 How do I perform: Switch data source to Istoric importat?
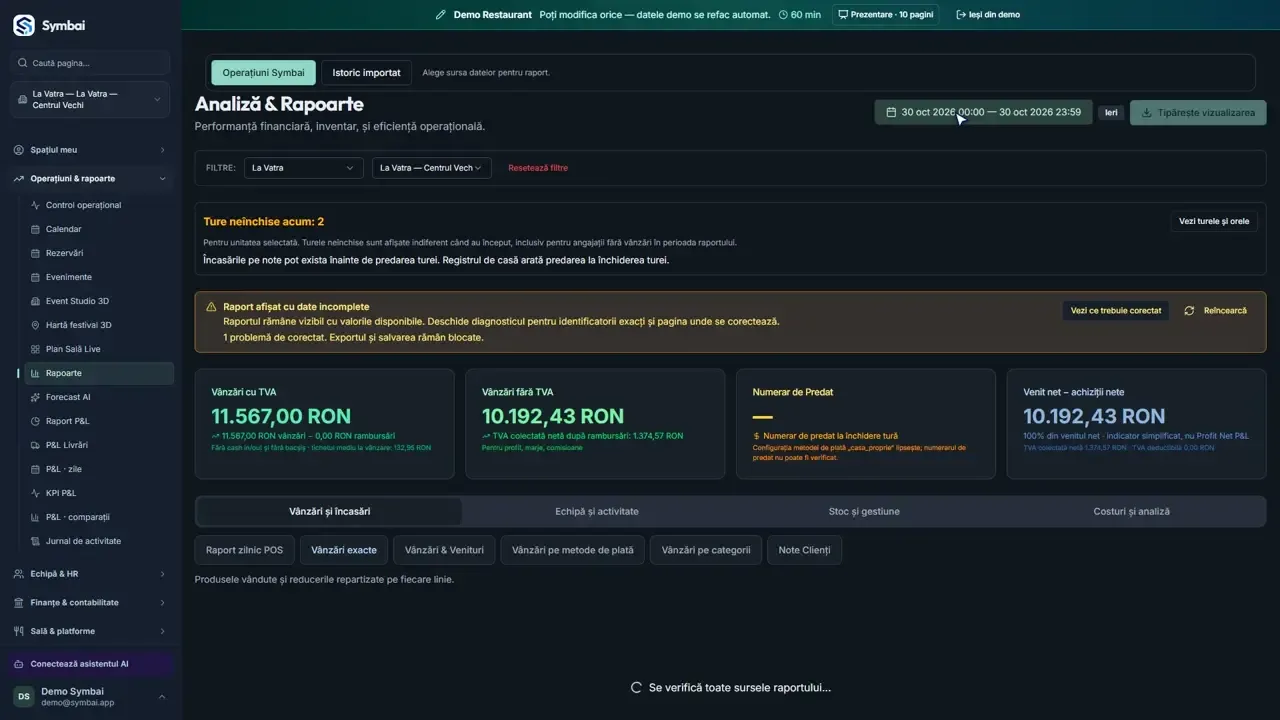pyautogui.click(x=366, y=73)
